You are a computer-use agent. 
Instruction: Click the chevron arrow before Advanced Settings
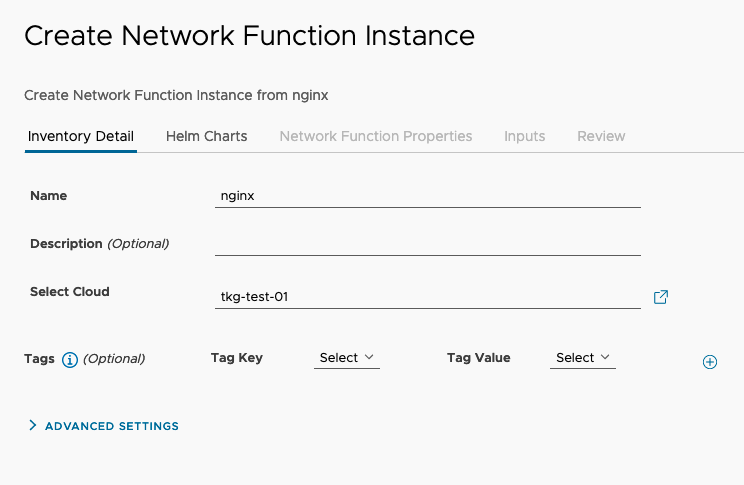coord(33,425)
